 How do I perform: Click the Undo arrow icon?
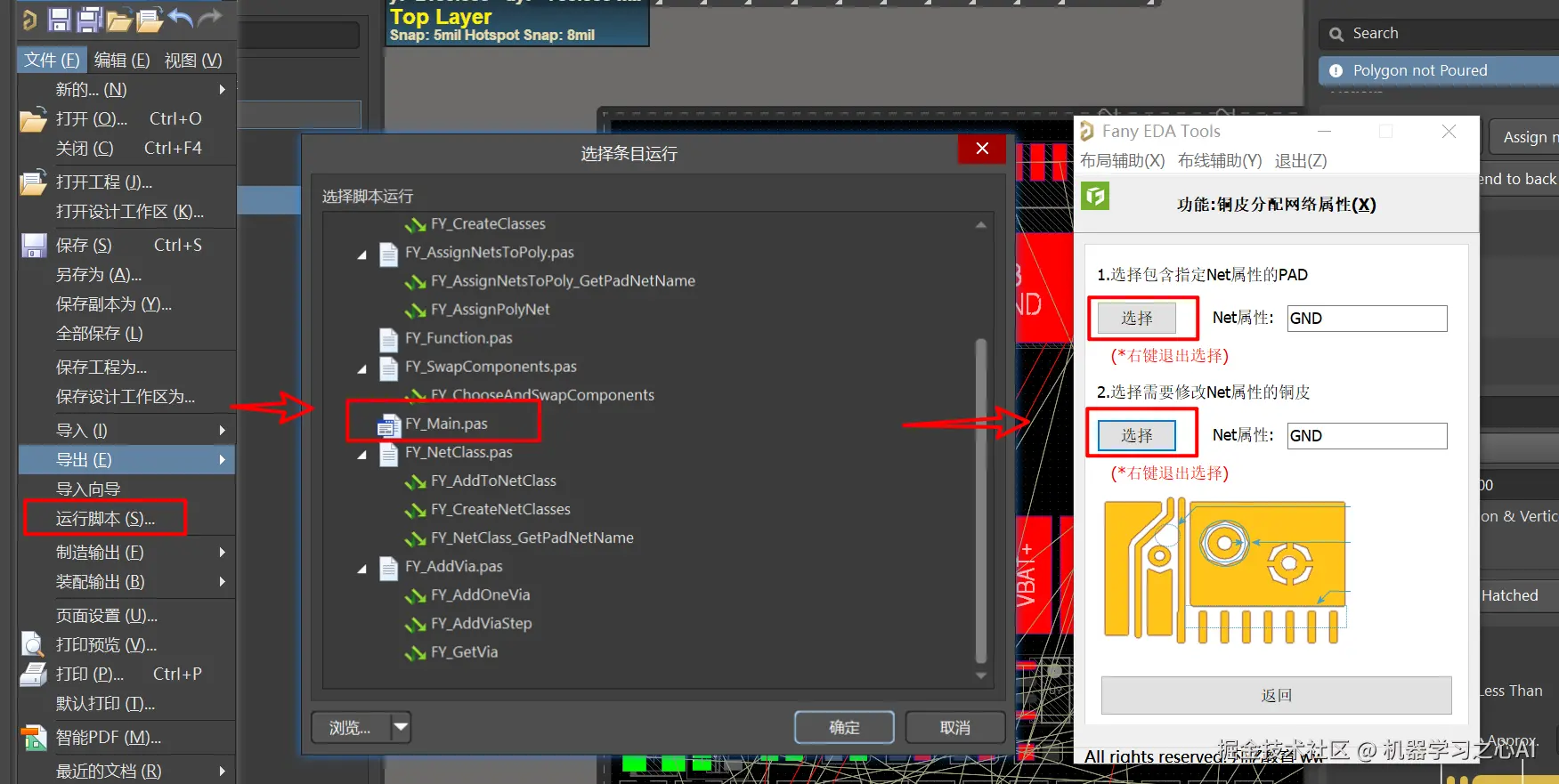(x=181, y=18)
